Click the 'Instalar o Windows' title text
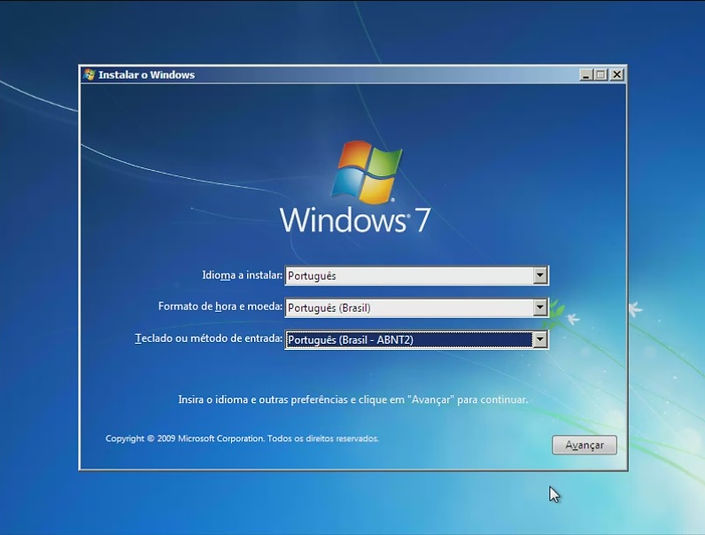 pyautogui.click(x=147, y=75)
